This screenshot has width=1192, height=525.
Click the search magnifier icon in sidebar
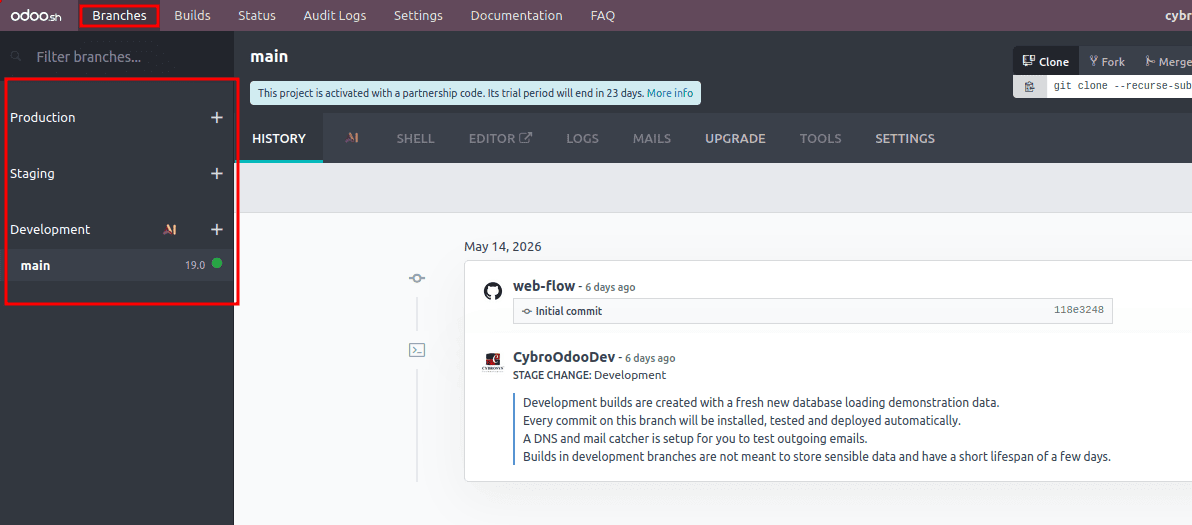(x=14, y=56)
